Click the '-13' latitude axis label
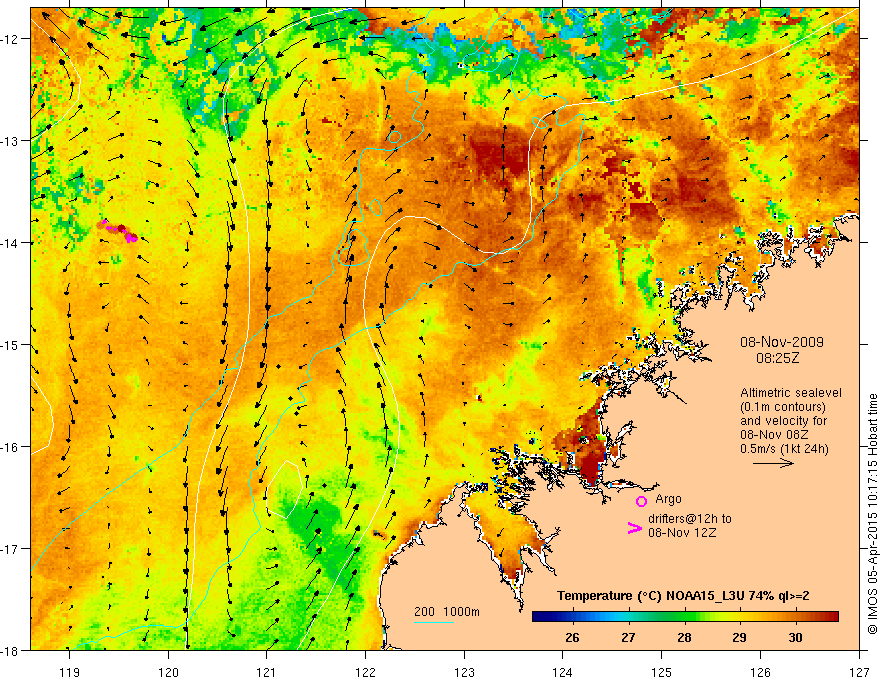 (x=10, y=141)
